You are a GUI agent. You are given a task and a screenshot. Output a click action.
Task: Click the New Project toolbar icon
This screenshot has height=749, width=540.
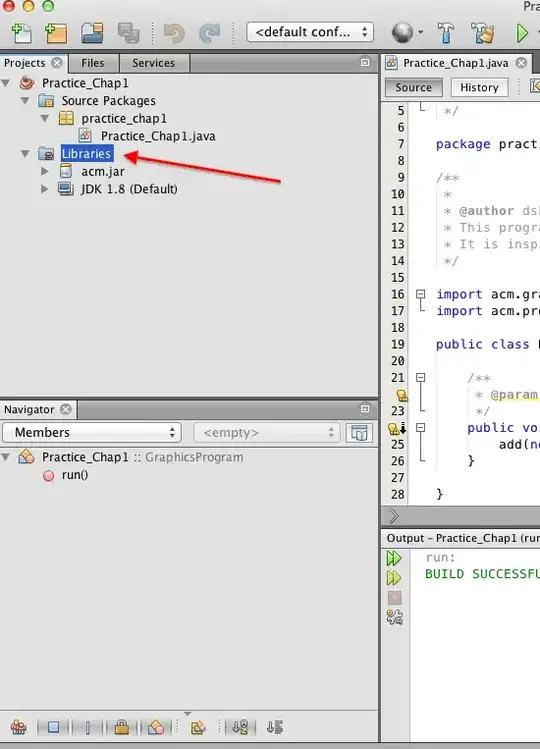56,33
